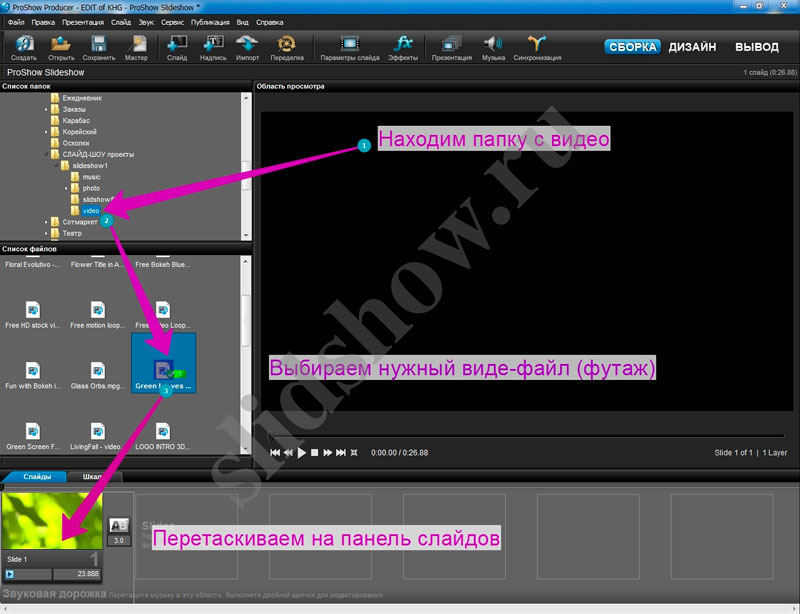This screenshot has height=614, width=800.
Task: Select the Осколки folder
Action: [x=70, y=143]
